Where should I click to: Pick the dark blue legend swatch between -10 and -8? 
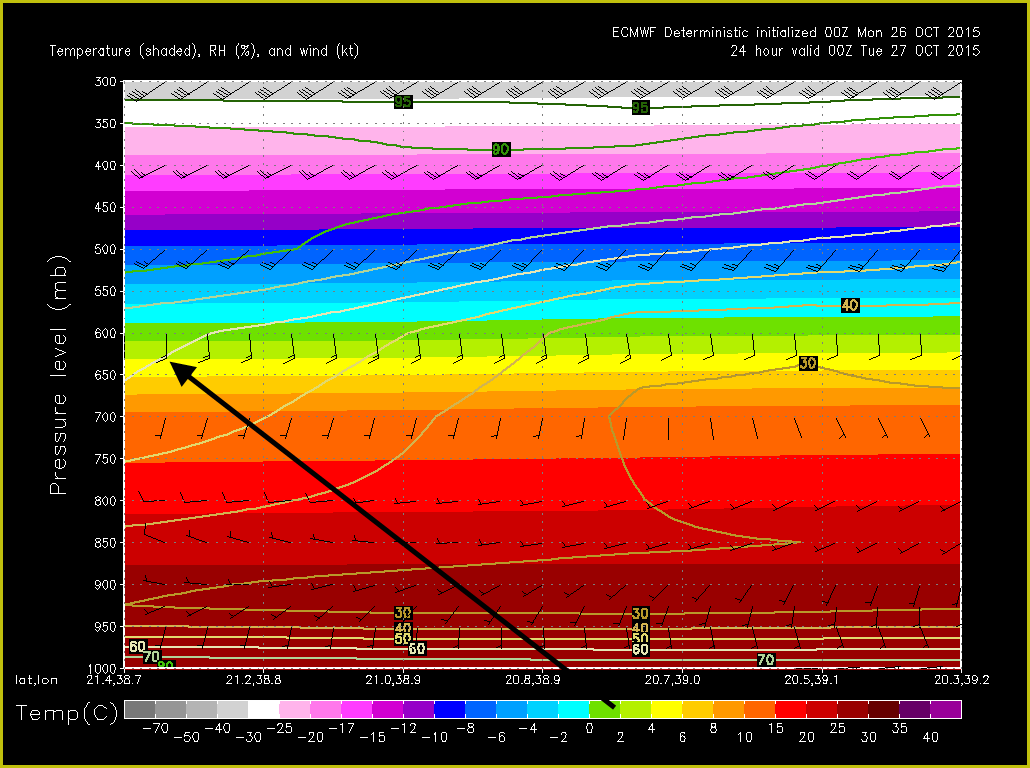click(450, 709)
